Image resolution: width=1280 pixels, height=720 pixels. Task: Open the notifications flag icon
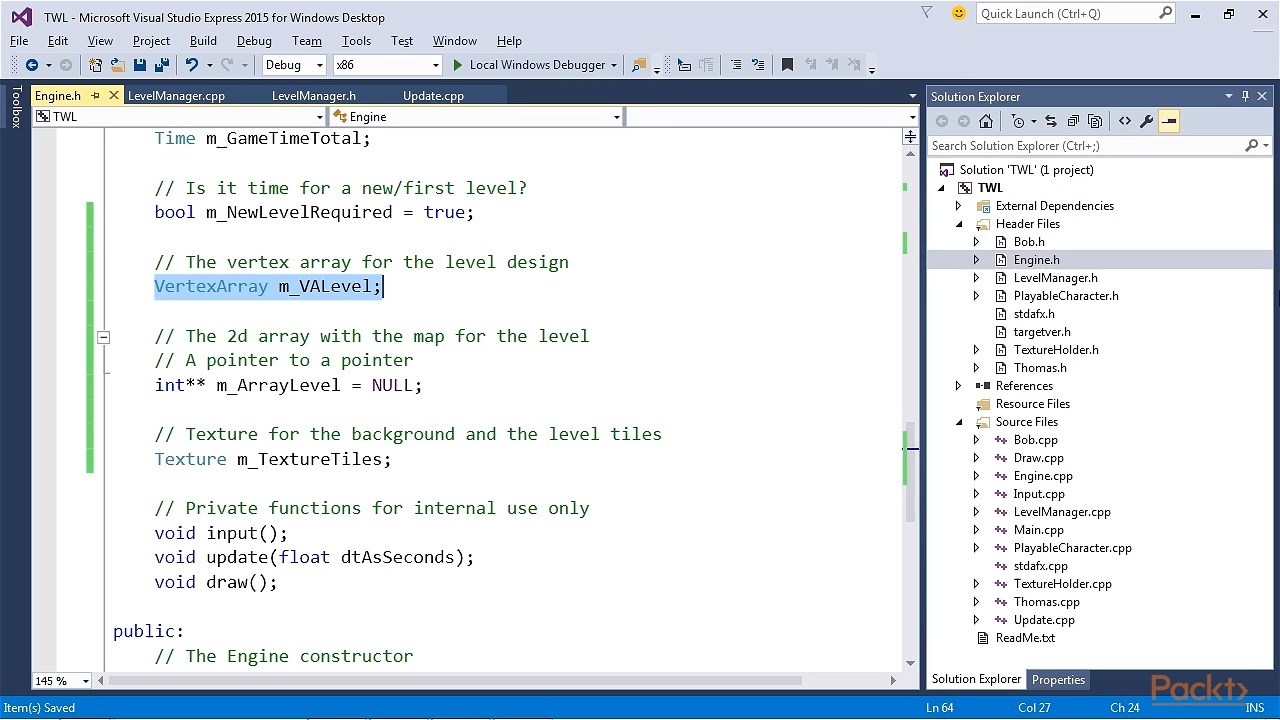[926, 13]
